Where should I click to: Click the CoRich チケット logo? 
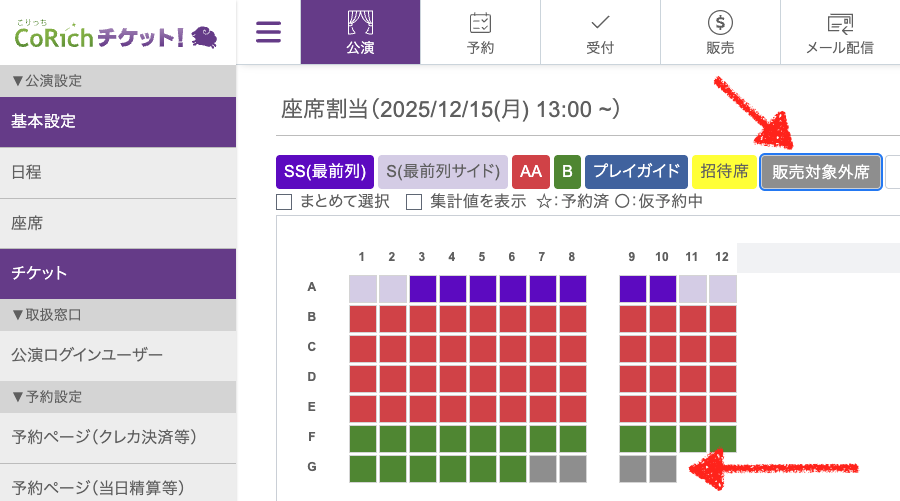pos(113,35)
